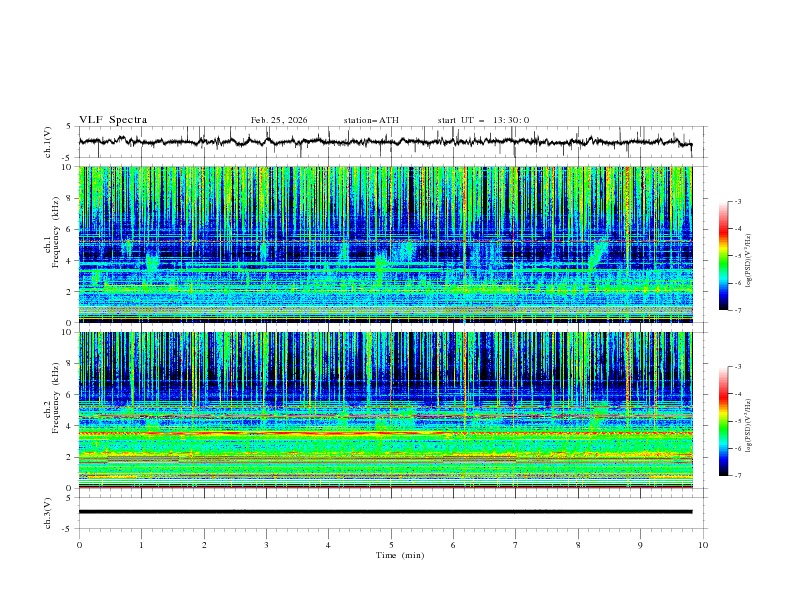The image size is (792, 612).
Task: Click the ch.2 "Frequency (kHz)" axis label
Action: click(56, 397)
